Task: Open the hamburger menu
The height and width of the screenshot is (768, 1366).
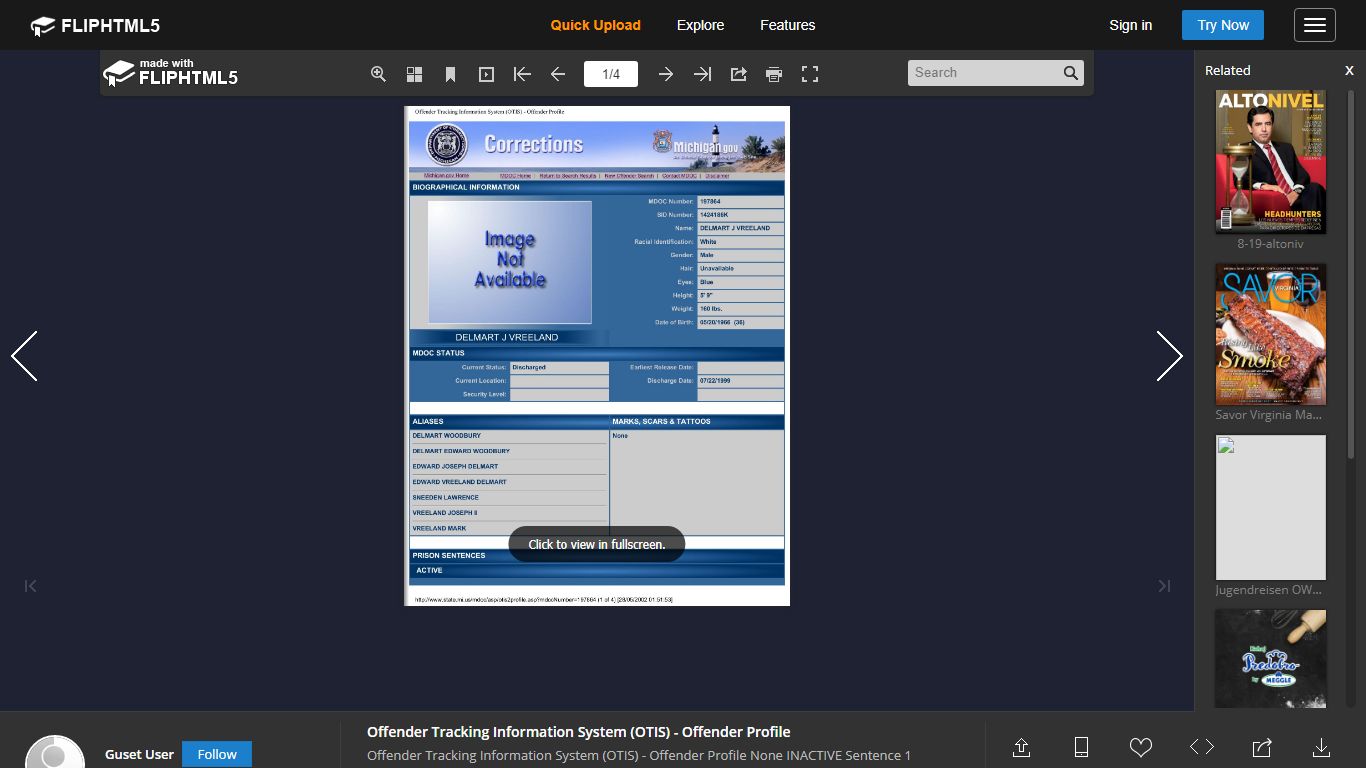Action: [1314, 25]
